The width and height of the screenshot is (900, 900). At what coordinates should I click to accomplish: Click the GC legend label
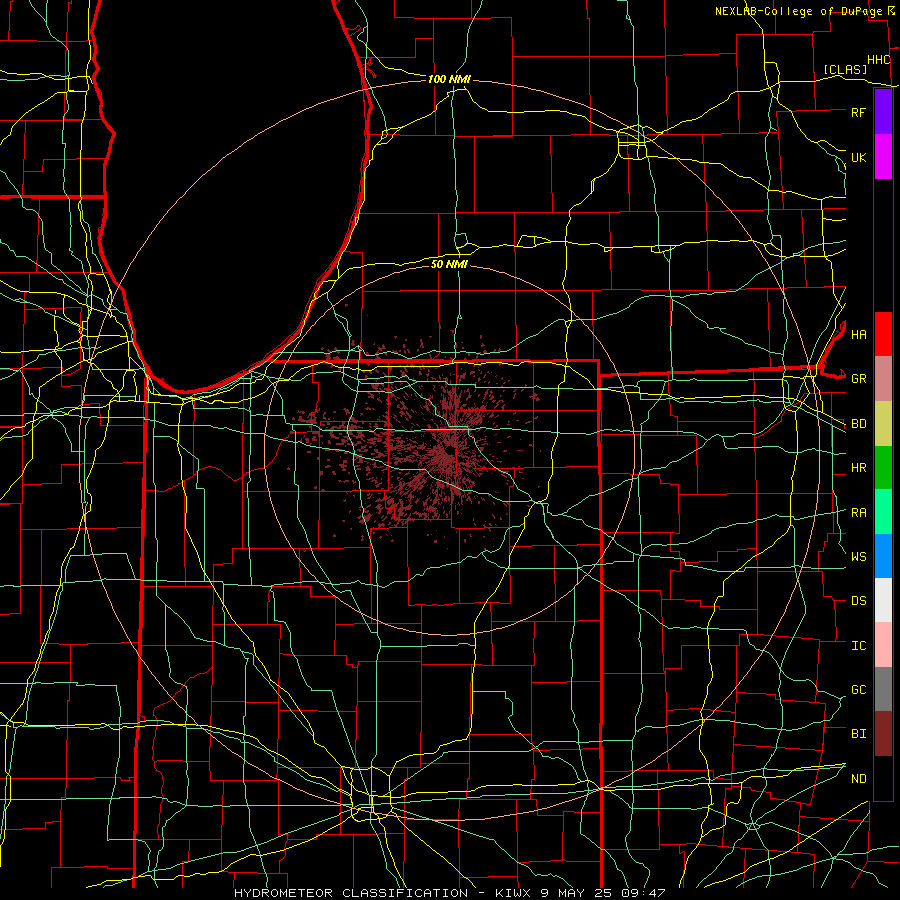tap(858, 689)
